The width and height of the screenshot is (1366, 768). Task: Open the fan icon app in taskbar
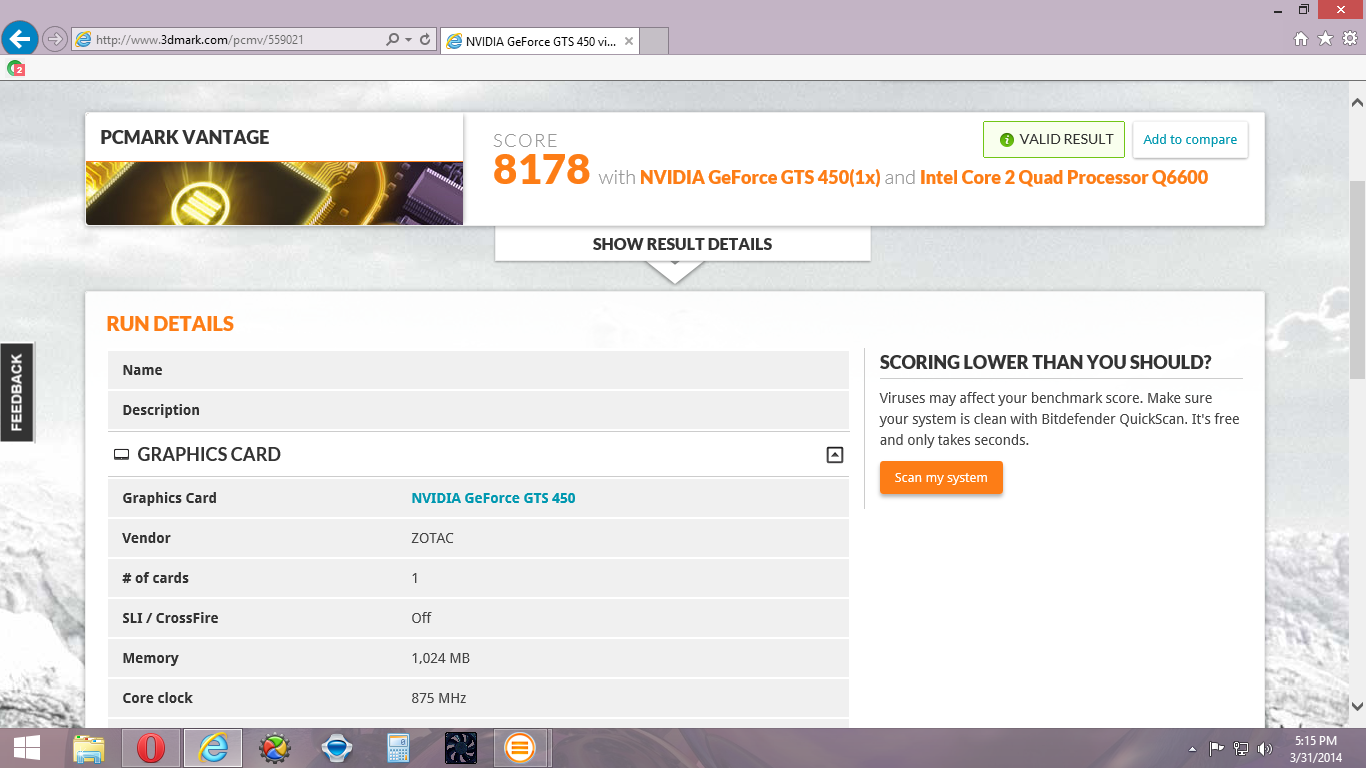[461, 748]
